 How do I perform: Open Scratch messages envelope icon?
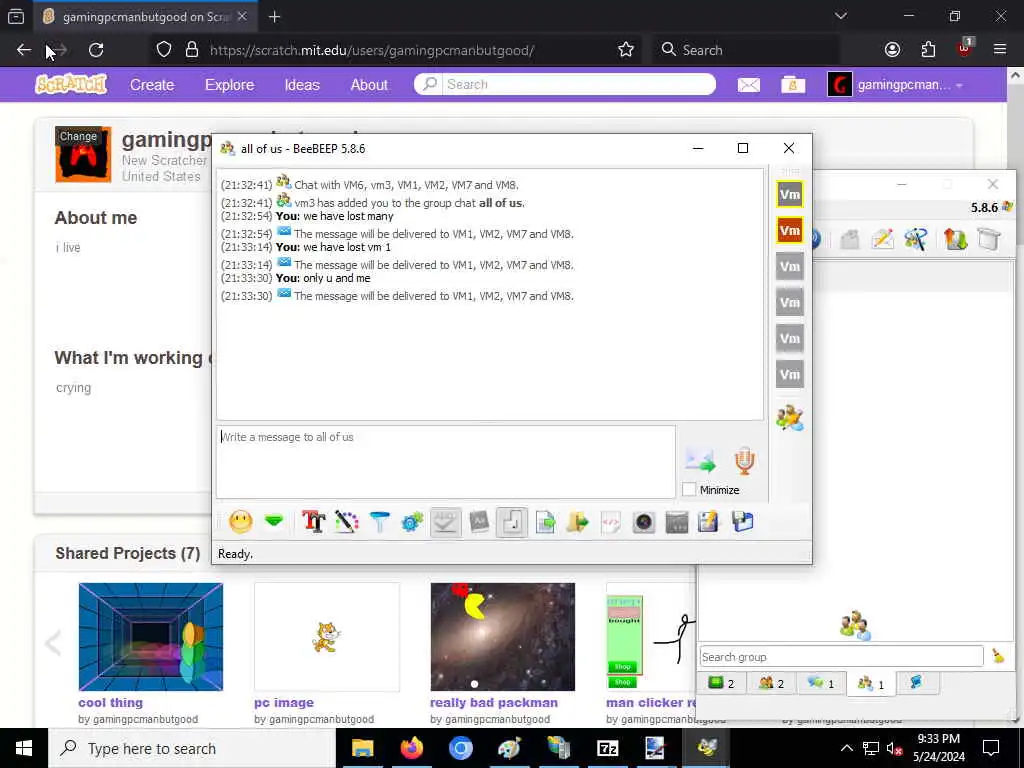pos(748,85)
